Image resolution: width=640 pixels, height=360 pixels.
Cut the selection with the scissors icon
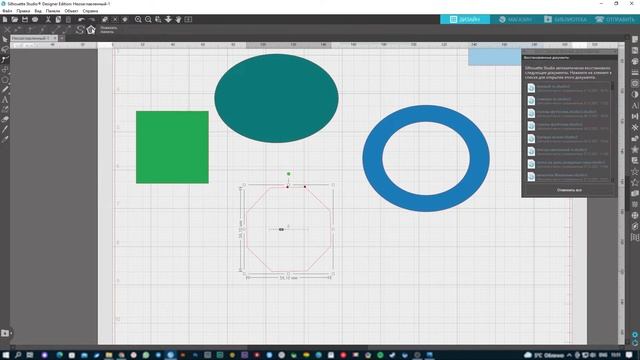pyautogui.click(x=48, y=19)
